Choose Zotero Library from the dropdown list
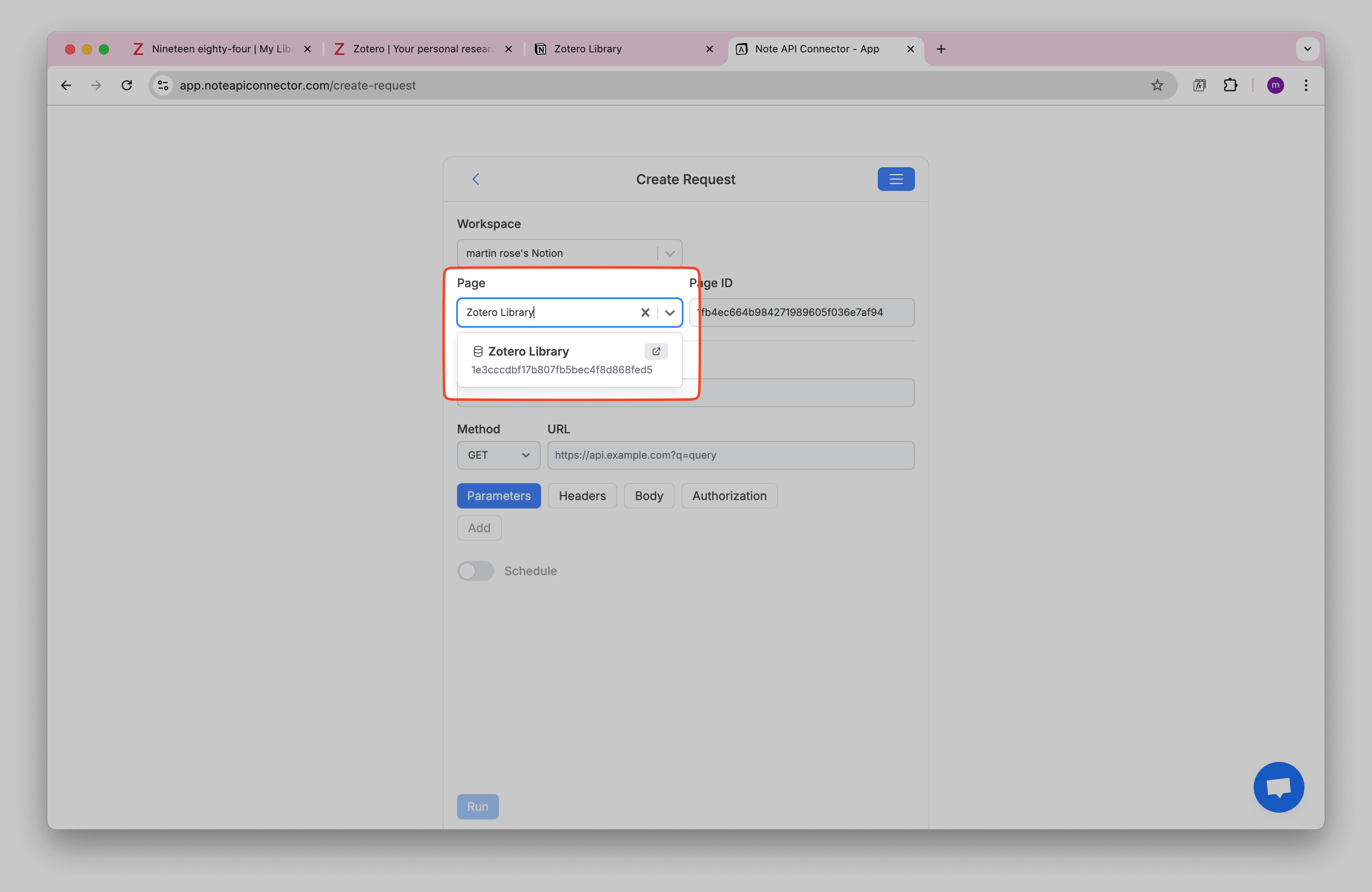 [569, 359]
